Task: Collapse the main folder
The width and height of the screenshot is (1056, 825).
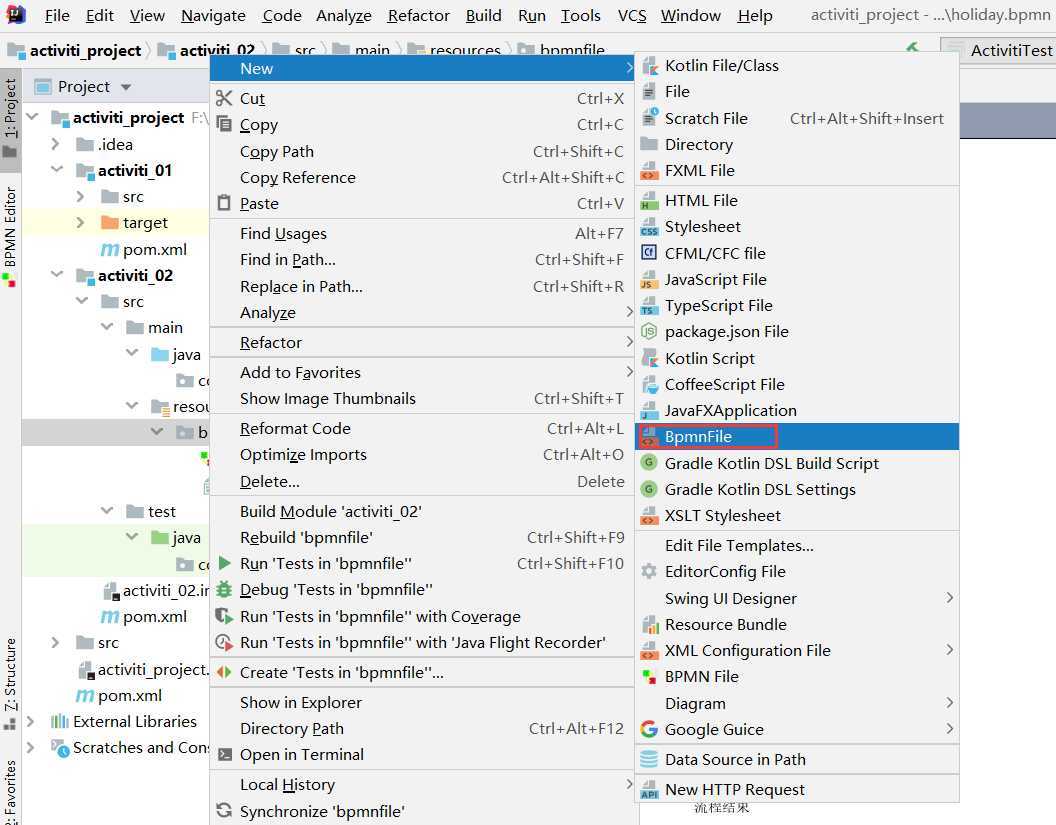Action: point(107,327)
